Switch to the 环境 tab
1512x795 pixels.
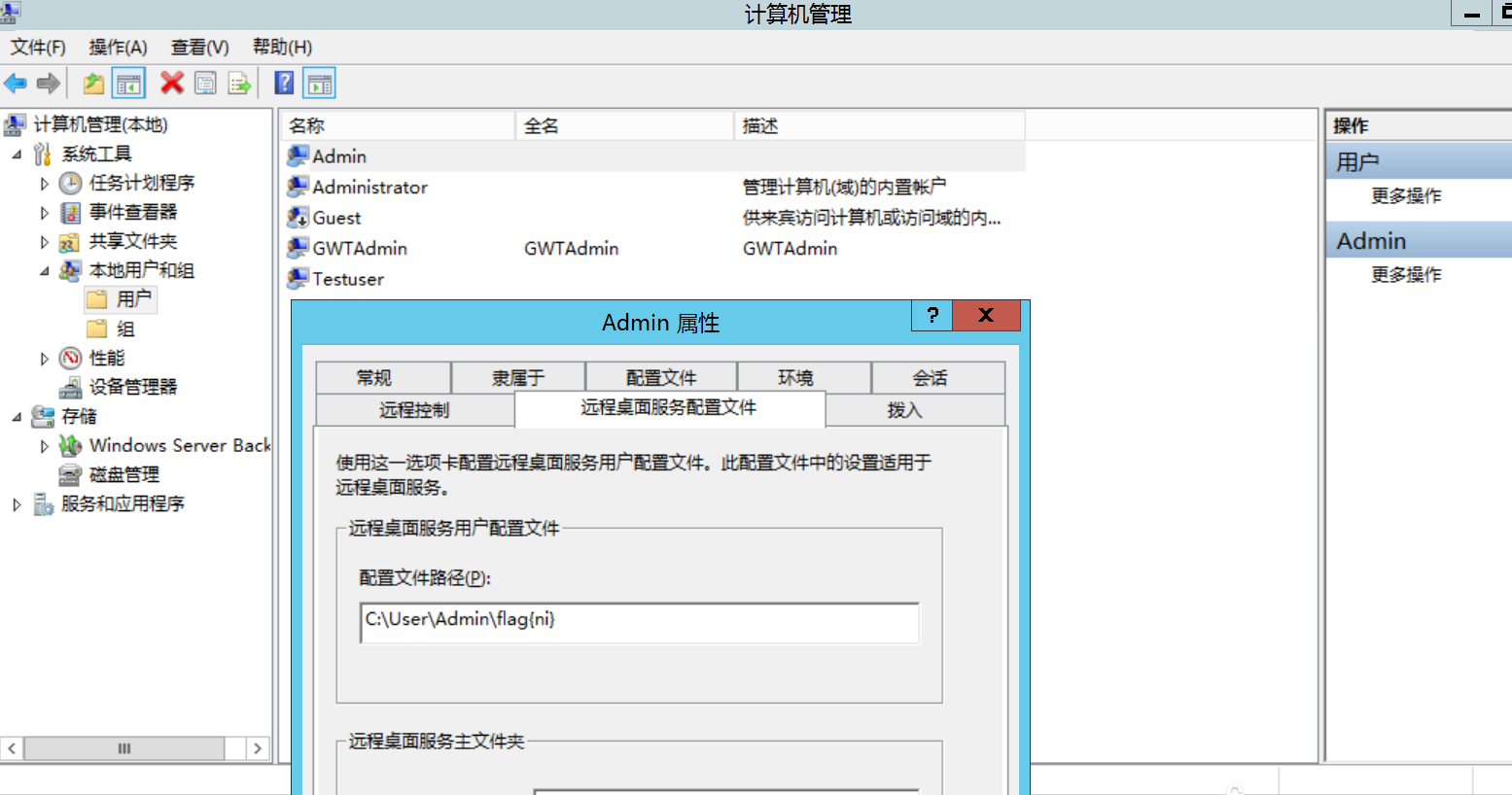tap(804, 378)
